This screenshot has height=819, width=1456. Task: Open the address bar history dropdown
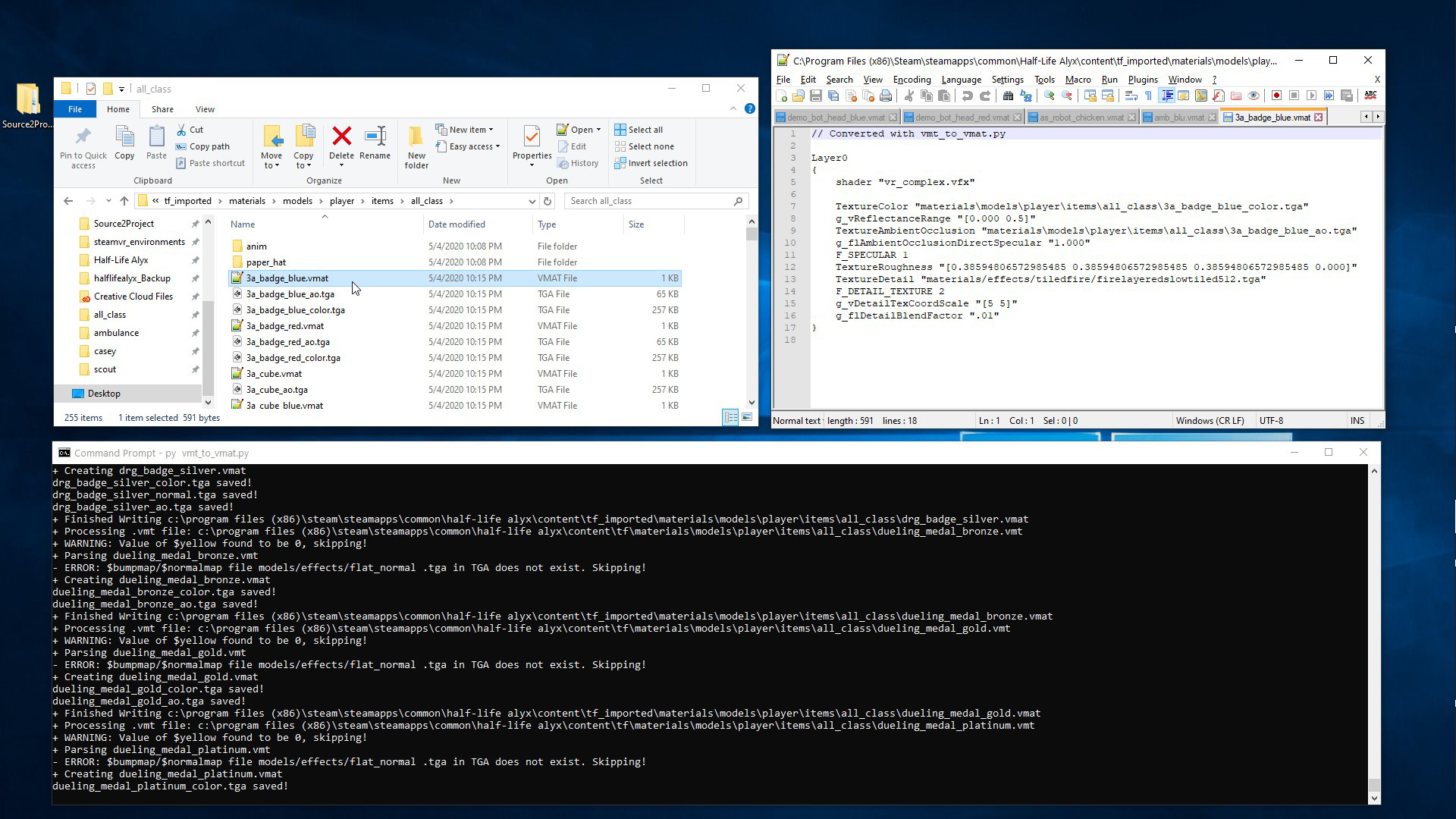[x=532, y=201]
